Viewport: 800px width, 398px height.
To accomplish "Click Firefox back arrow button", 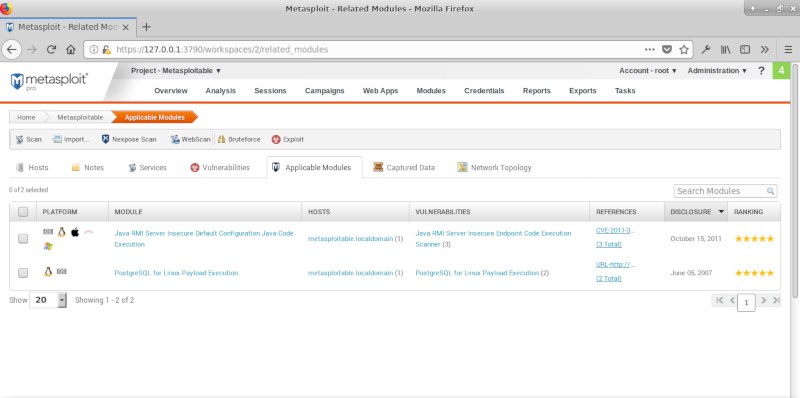I will click(11, 49).
